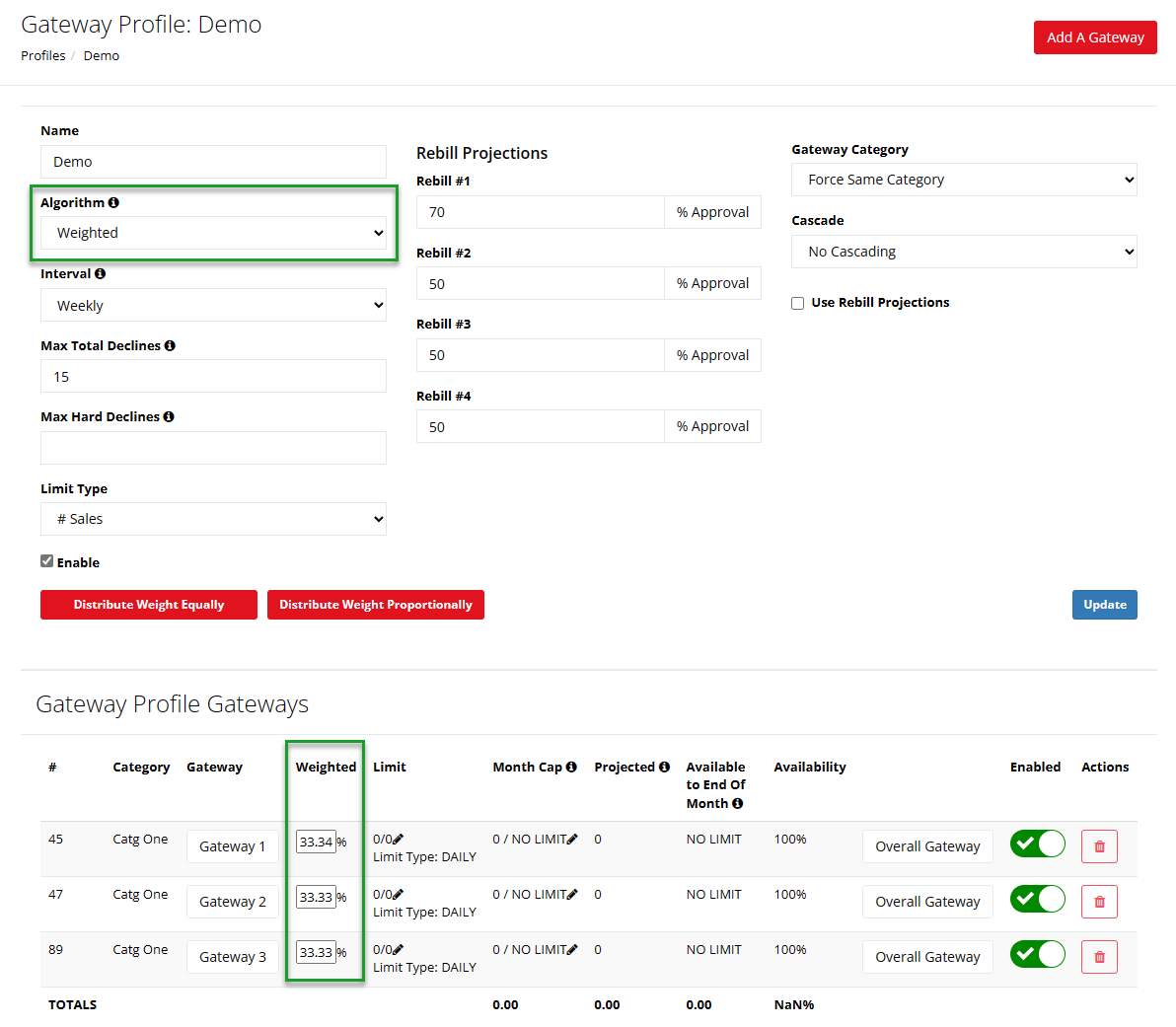
Task: Click the Projected column info icon
Action: point(664,767)
